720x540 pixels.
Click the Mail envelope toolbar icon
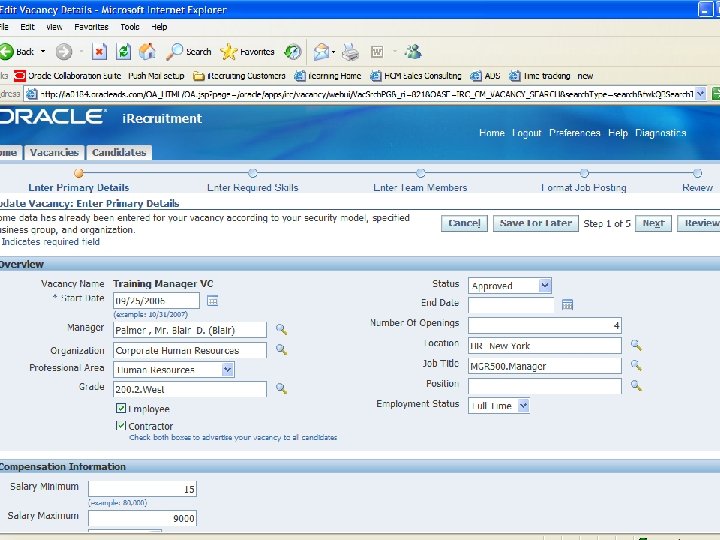click(321, 52)
